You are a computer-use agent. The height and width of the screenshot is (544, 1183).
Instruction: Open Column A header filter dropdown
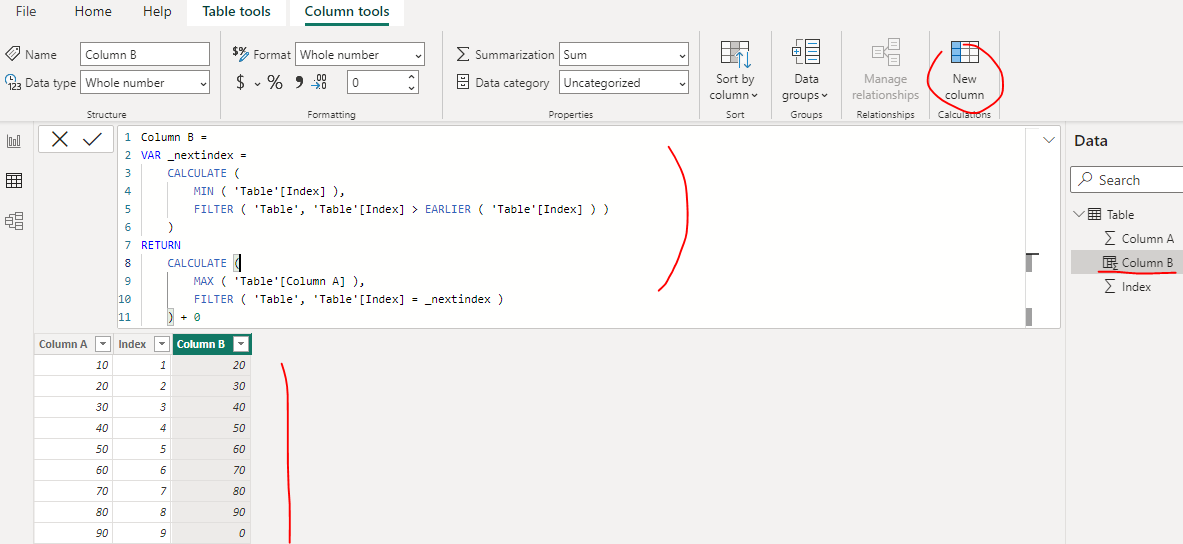[x=103, y=344]
